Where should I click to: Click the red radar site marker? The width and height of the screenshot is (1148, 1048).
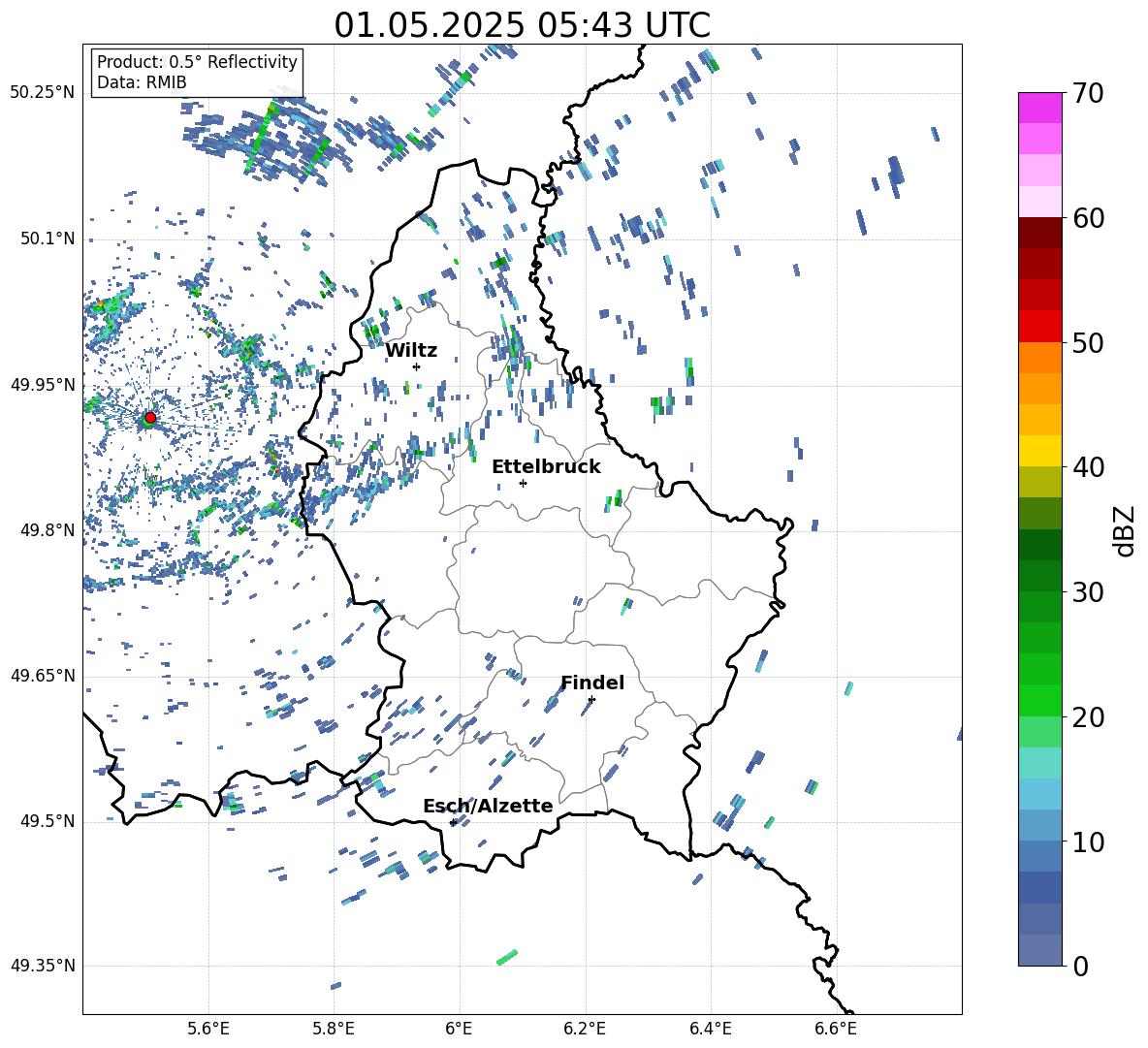click(150, 417)
